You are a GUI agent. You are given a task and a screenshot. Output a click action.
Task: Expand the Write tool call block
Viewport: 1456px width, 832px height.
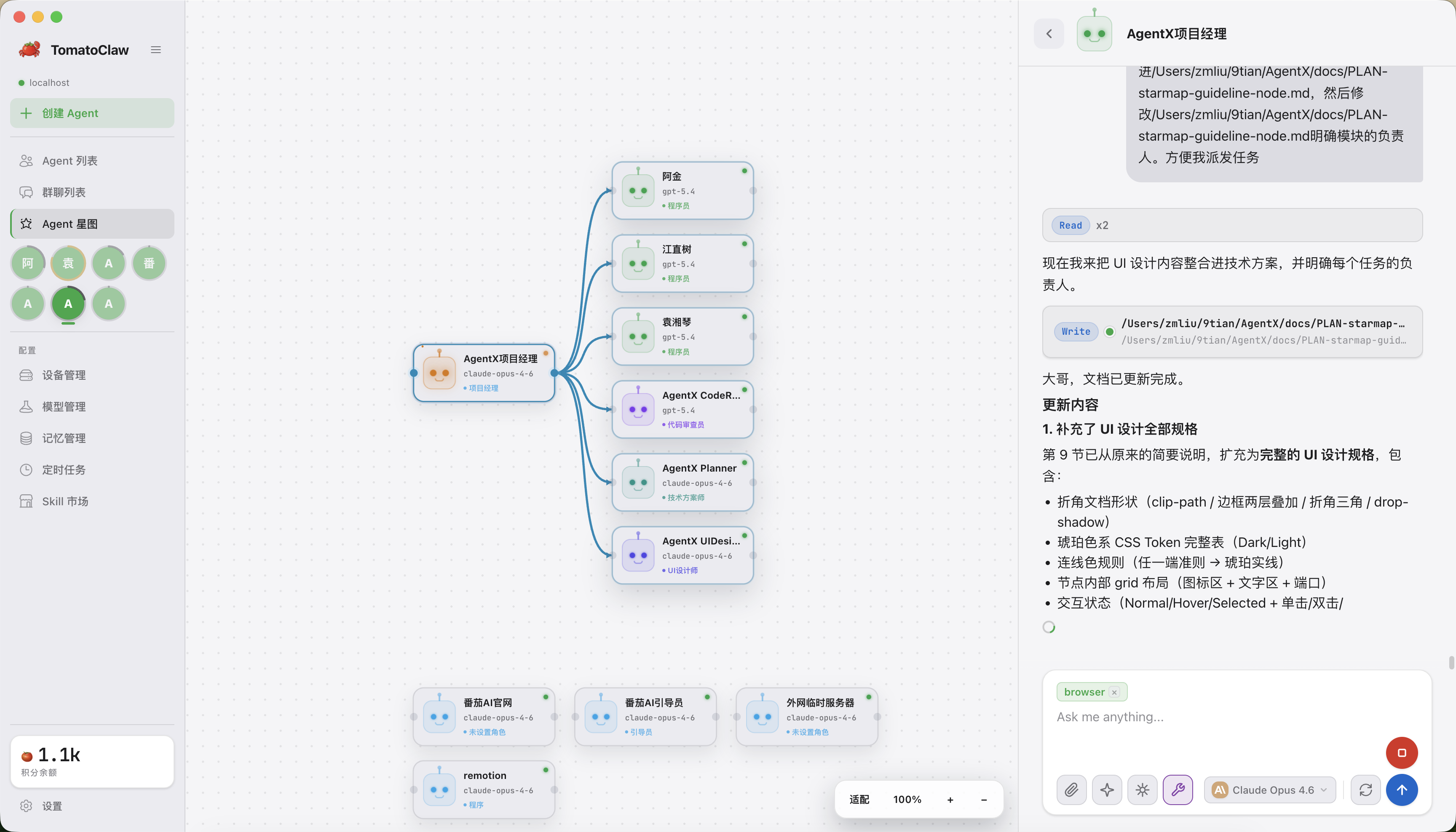pyautogui.click(x=1232, y=331)
